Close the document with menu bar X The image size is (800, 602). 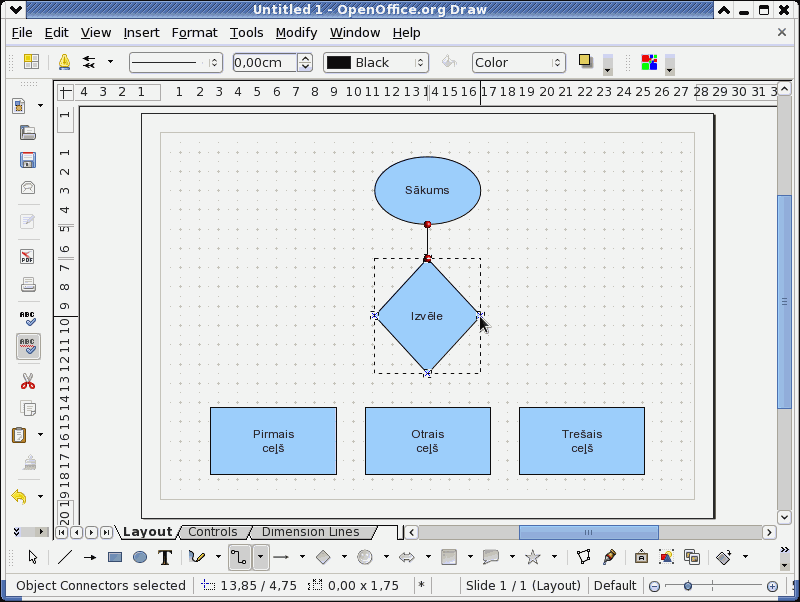782,33
